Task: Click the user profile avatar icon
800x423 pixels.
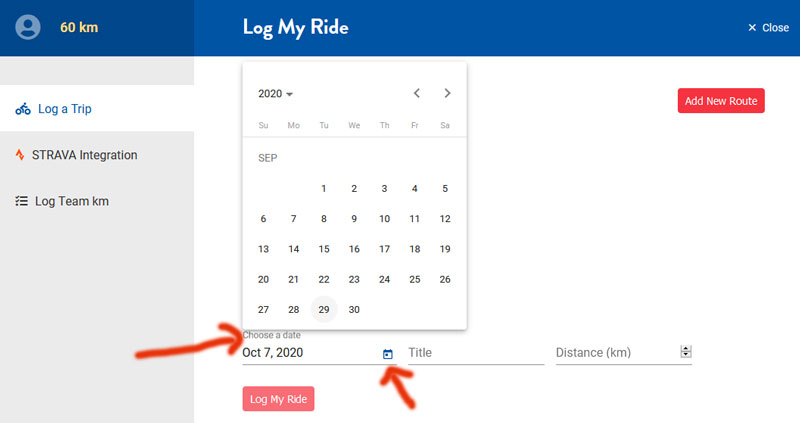Action: 28,27
